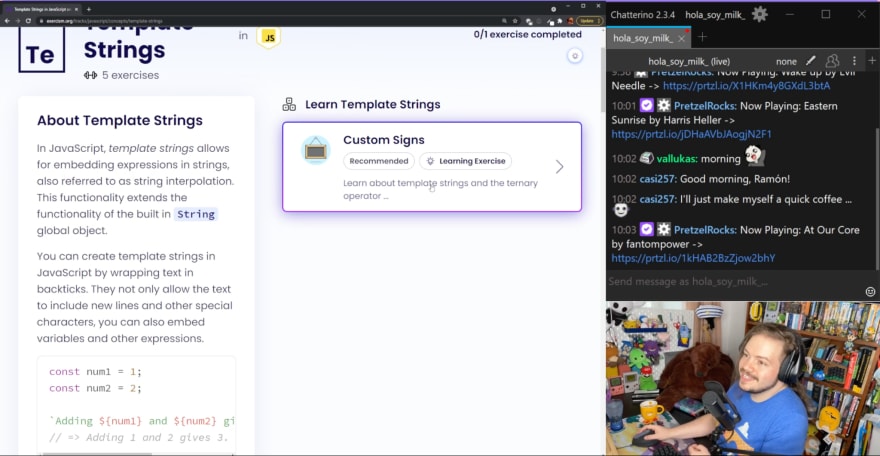Select the Template Strings browser tab
This screenshot has height=456, width=880.
click(40, 9)
